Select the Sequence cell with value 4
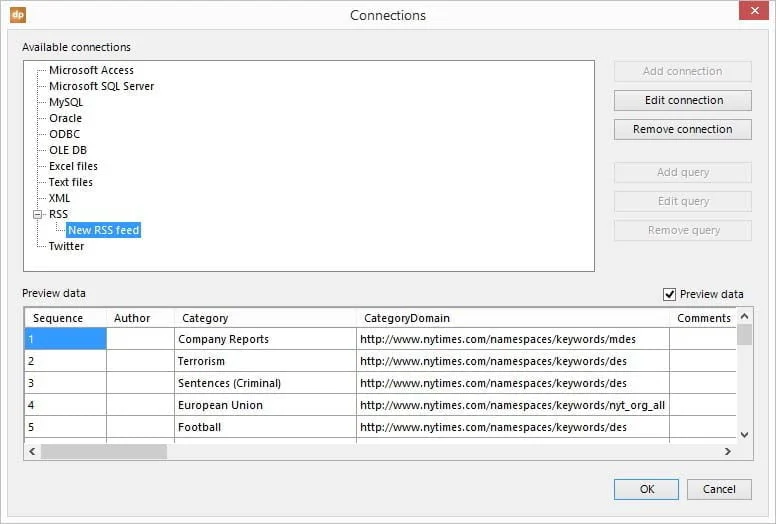The width and height of the screenshot is (776, 524). [x=65, y=405]
